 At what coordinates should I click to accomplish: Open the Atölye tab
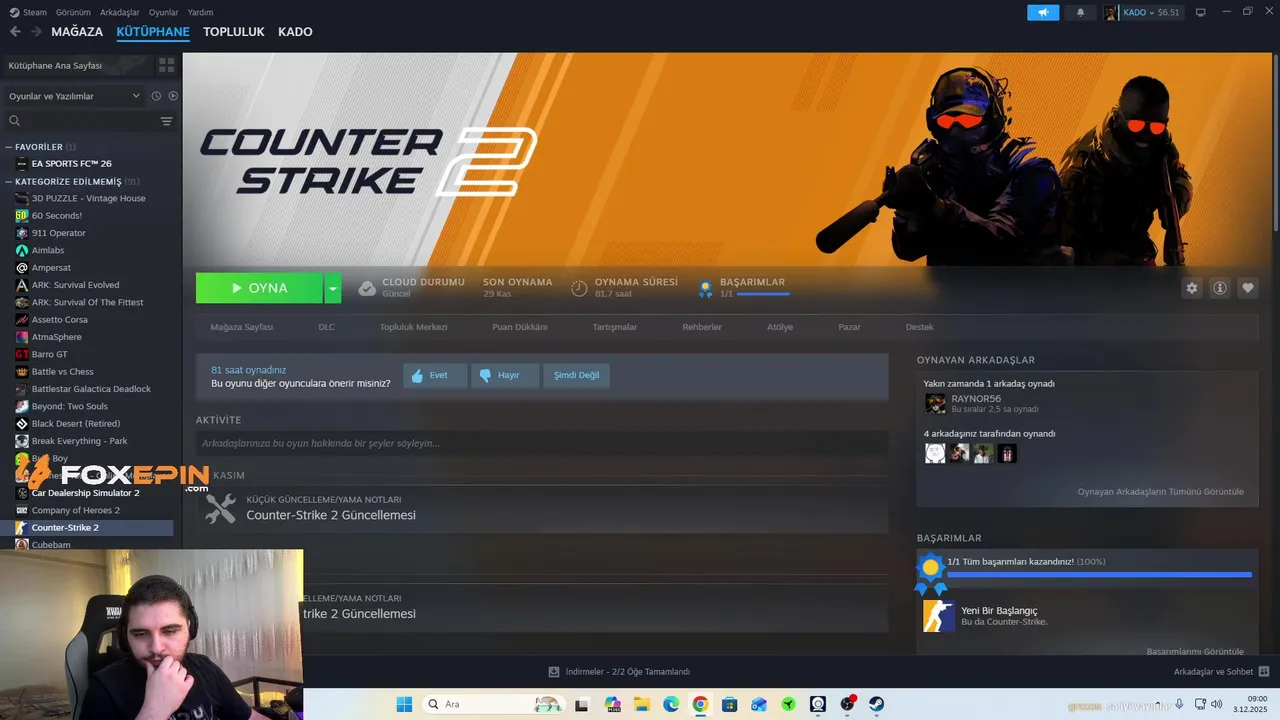pos(780,327)
